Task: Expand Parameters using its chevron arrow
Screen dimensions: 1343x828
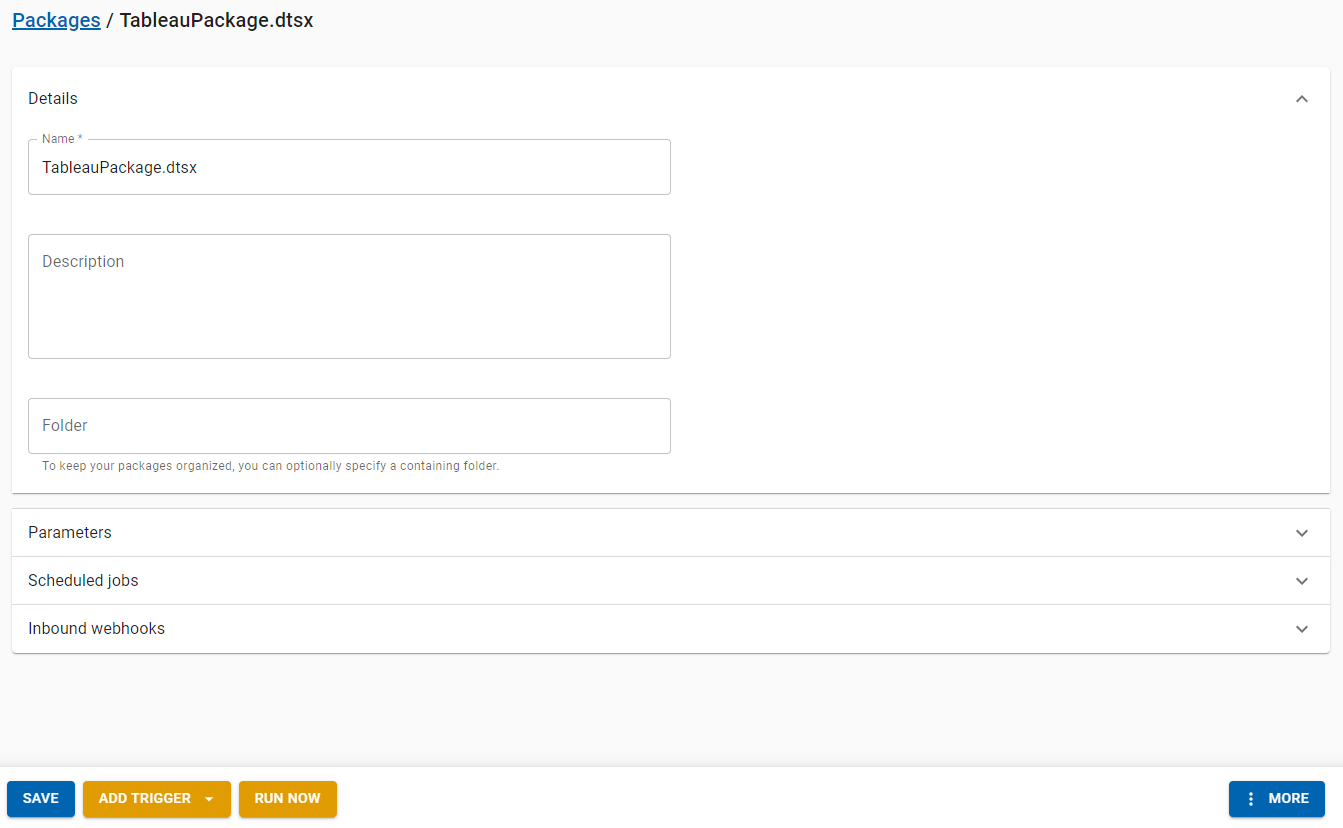Action: pyautogui.click(x=1301, y=533)
